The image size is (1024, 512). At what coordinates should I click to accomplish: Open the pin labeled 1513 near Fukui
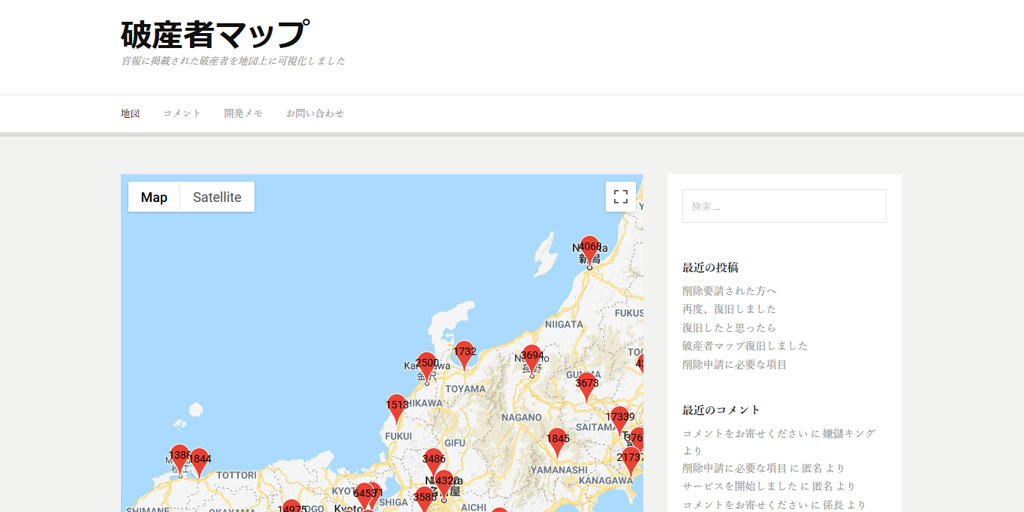point(397,406)
